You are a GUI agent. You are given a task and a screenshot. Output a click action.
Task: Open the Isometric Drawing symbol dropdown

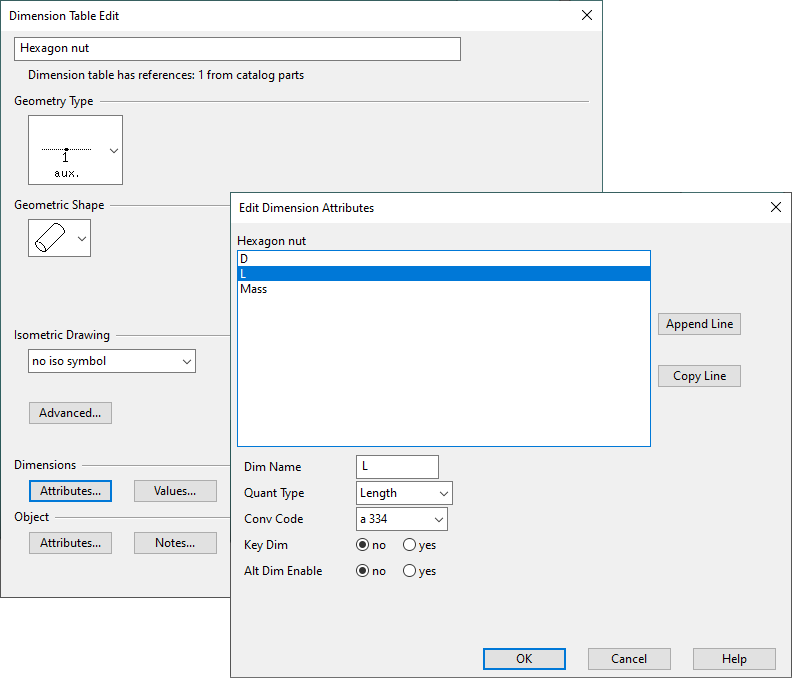112,361
